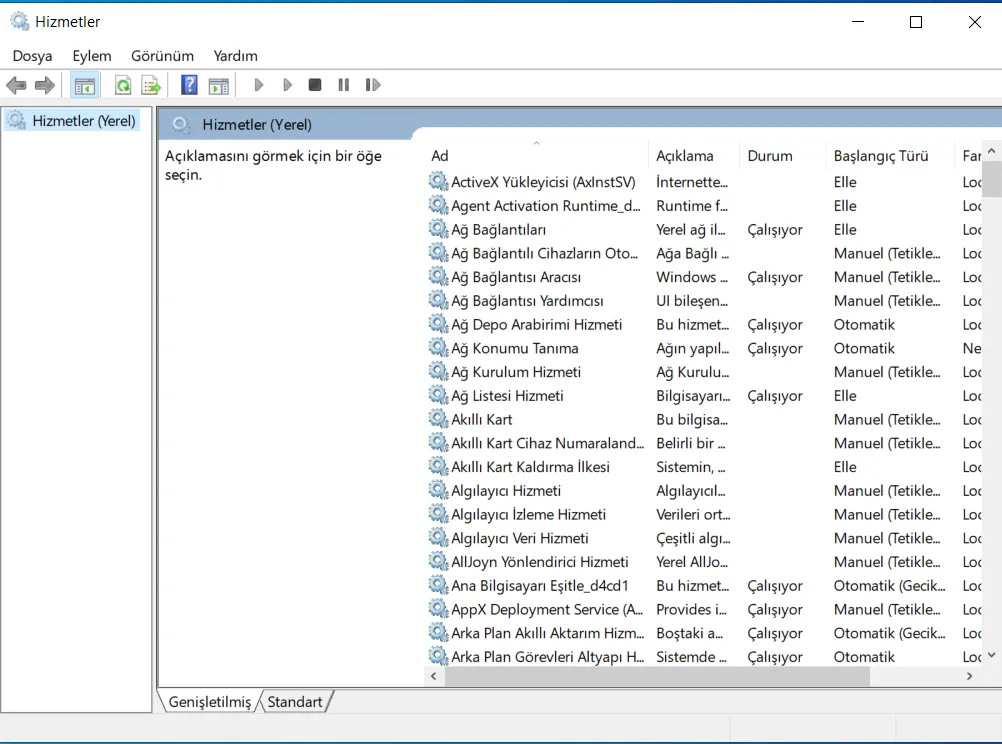Screen dimensions: 1002x744
Task: Open Help via the question mark icon
Action: click(189, 85)
